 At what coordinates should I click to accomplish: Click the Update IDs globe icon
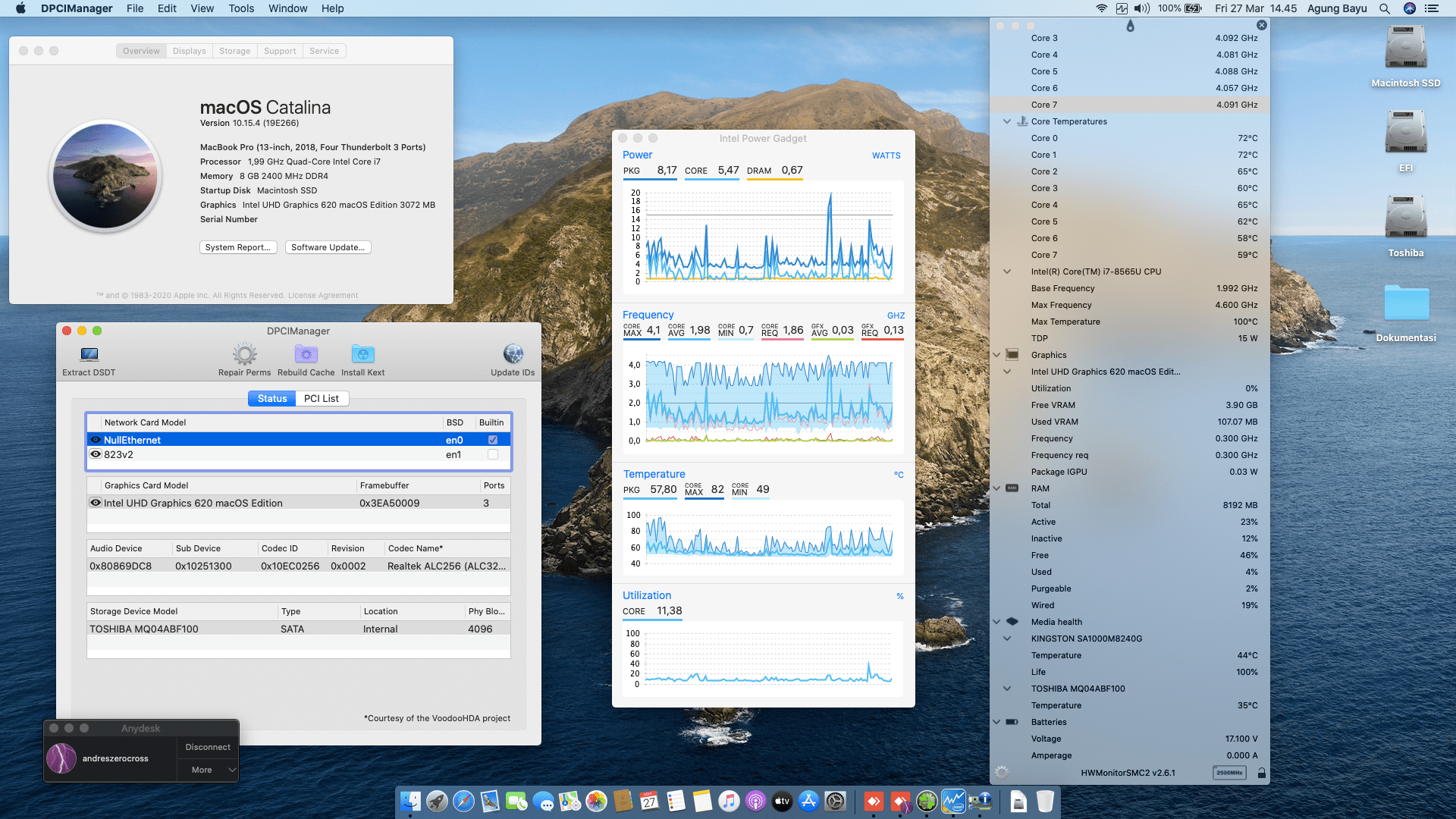click(513, 354)
